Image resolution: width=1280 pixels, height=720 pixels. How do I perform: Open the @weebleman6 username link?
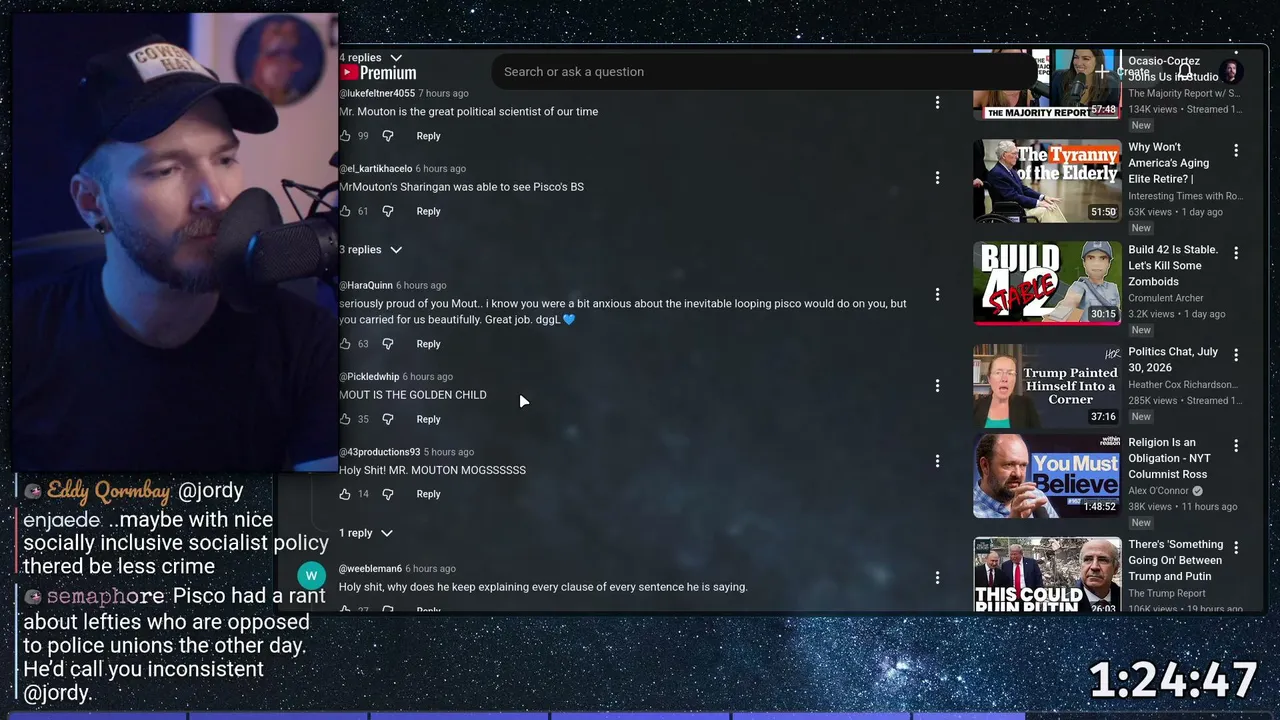[370, 569]
